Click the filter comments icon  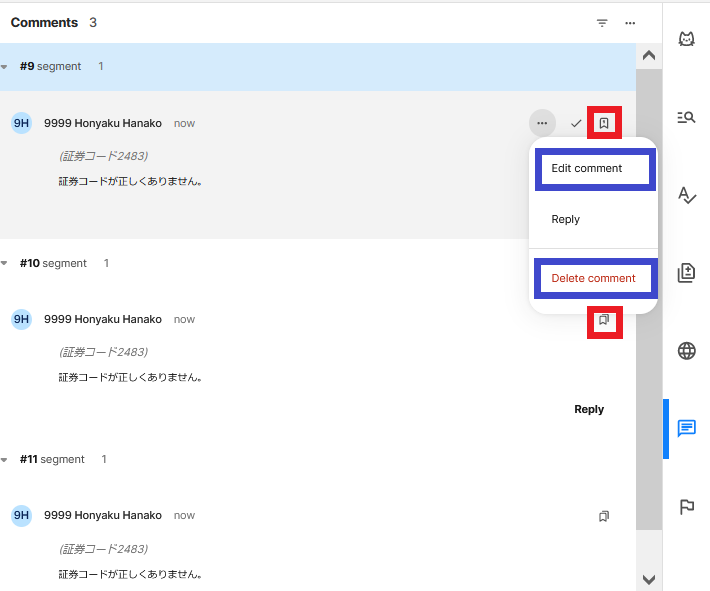click(x=602, y=23)
